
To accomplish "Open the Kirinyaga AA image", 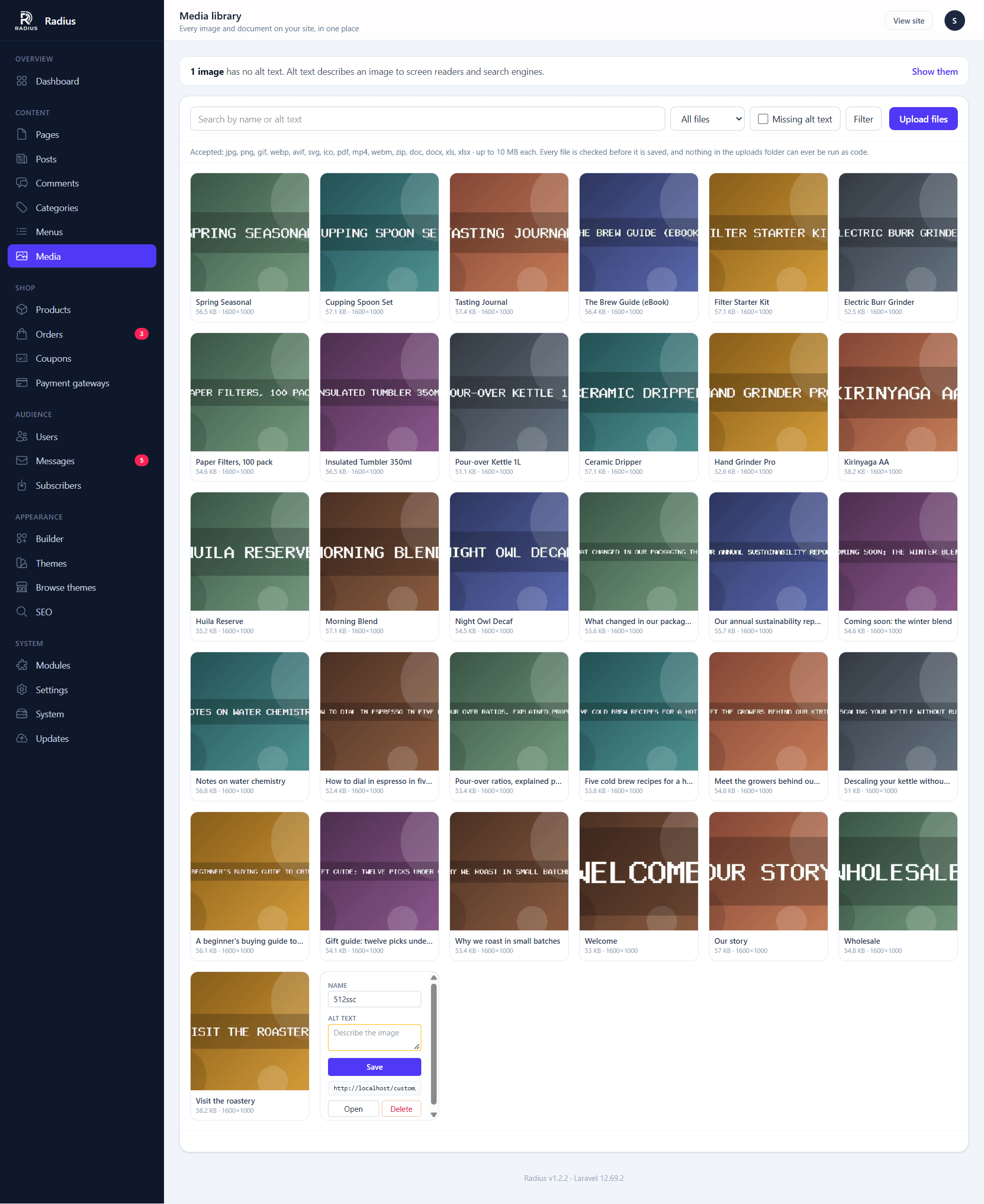I will click(x=898, y=392).
